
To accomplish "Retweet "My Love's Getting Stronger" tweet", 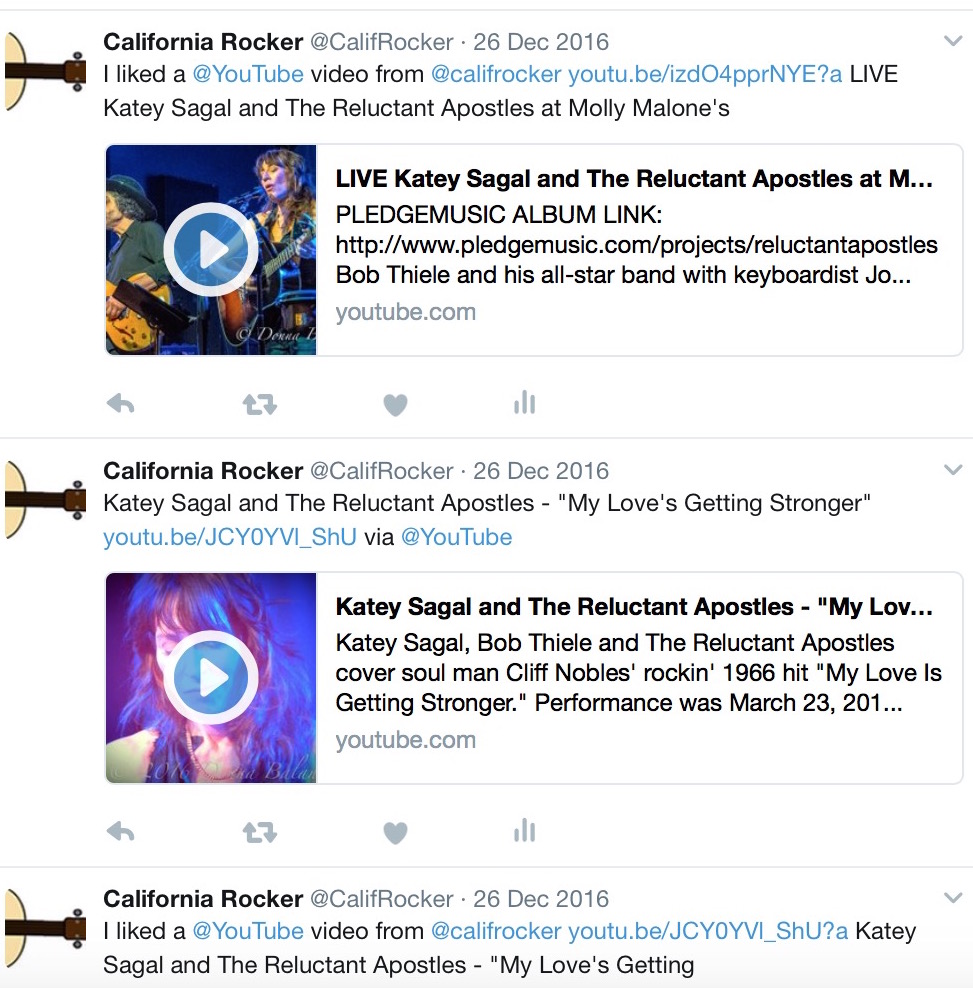I will [260, 832].
